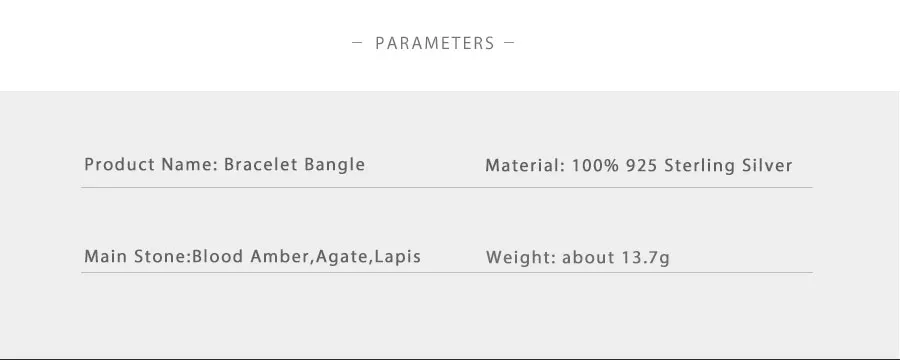This screenshot has height=360, width=900.
Task: Click the dash left of PARAMETERS
Action: coord(357,42)
